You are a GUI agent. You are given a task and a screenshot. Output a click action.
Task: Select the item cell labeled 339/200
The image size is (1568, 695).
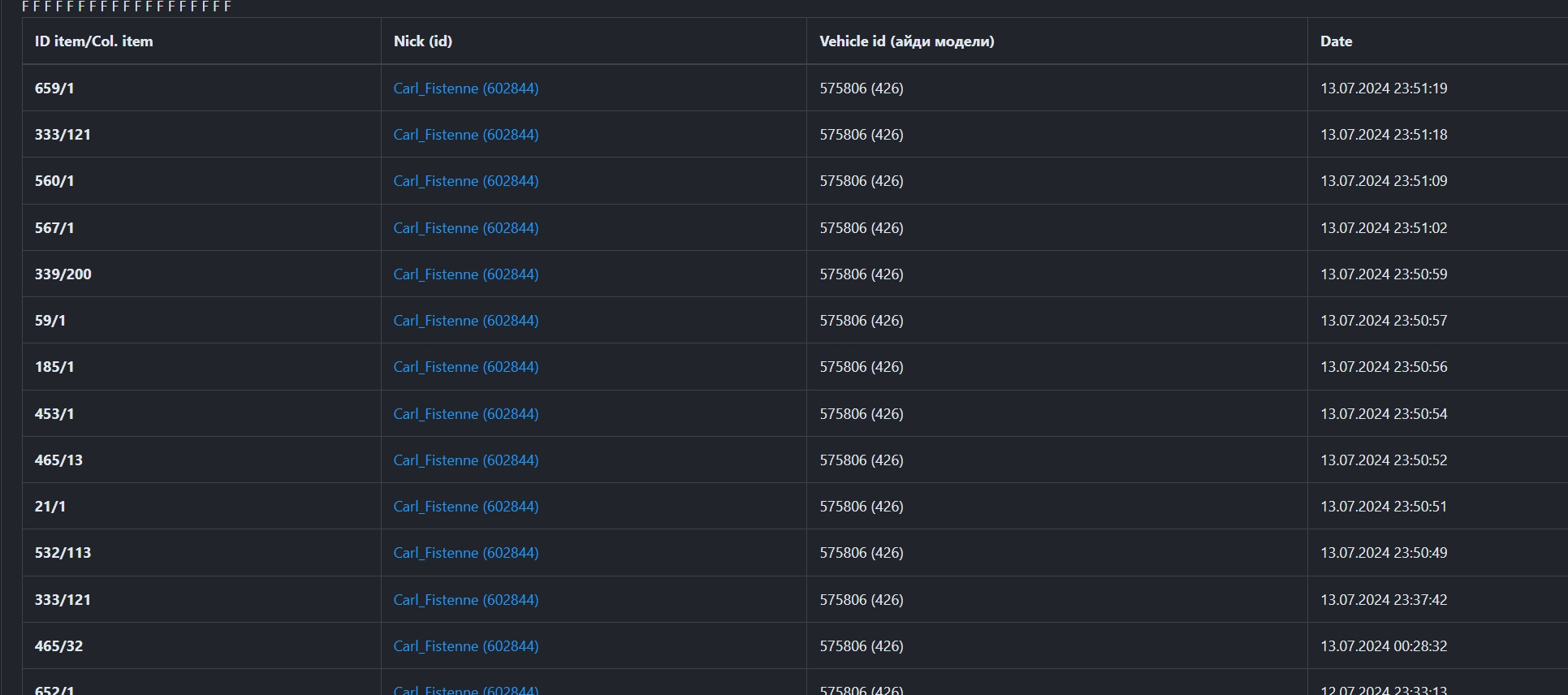(63, 274)
